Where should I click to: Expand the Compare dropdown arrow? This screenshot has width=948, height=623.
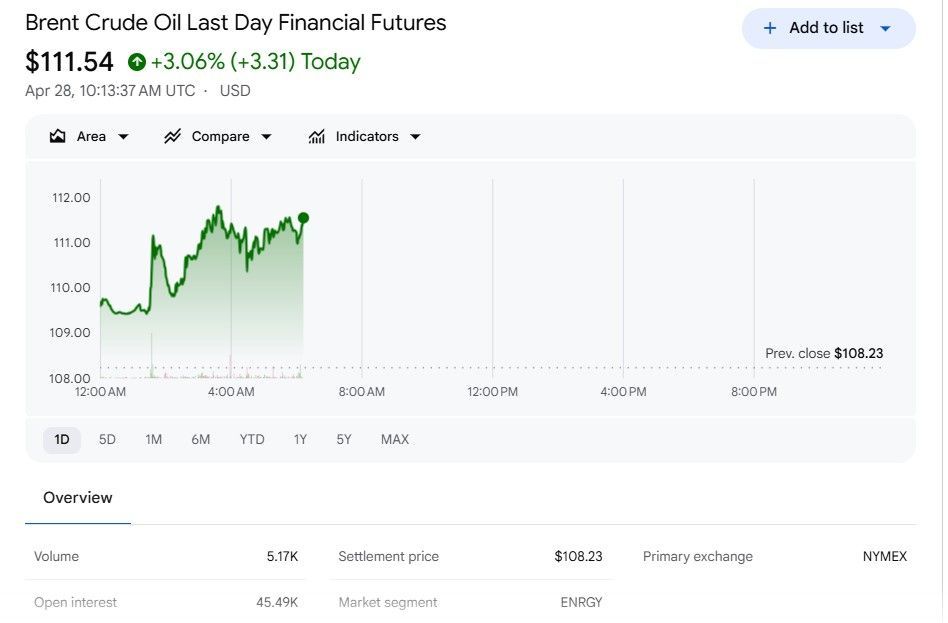click(267, 137)
